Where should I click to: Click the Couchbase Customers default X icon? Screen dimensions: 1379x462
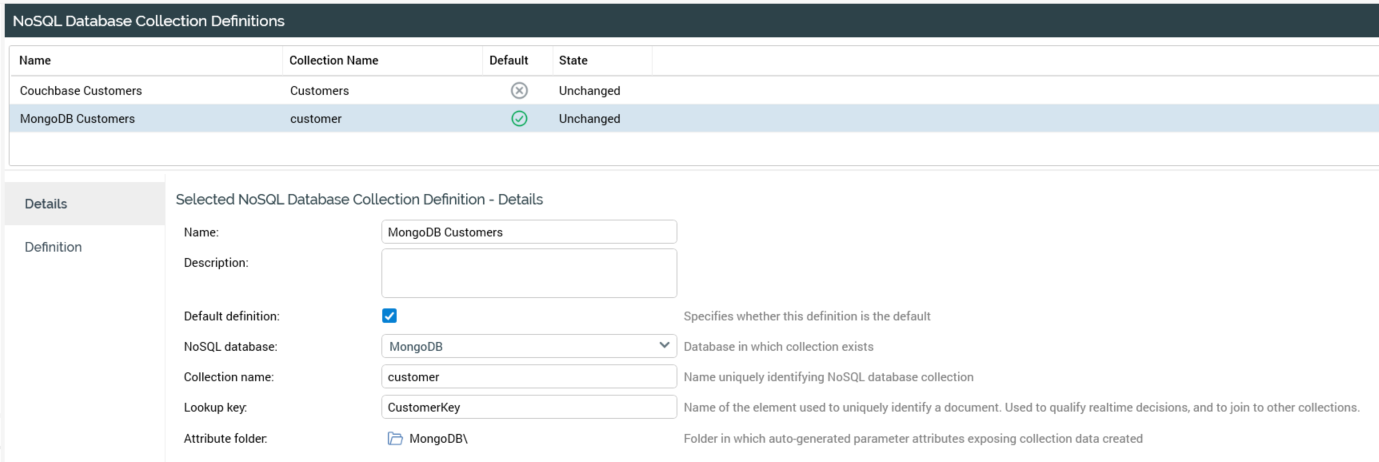coord(519,91)
